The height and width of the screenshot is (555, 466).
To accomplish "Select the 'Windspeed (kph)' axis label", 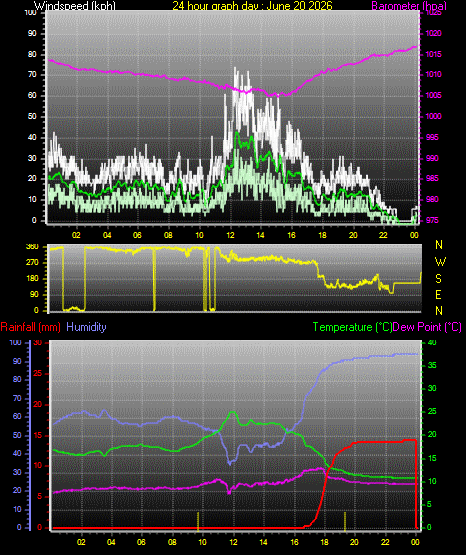I will pos(75,6).
